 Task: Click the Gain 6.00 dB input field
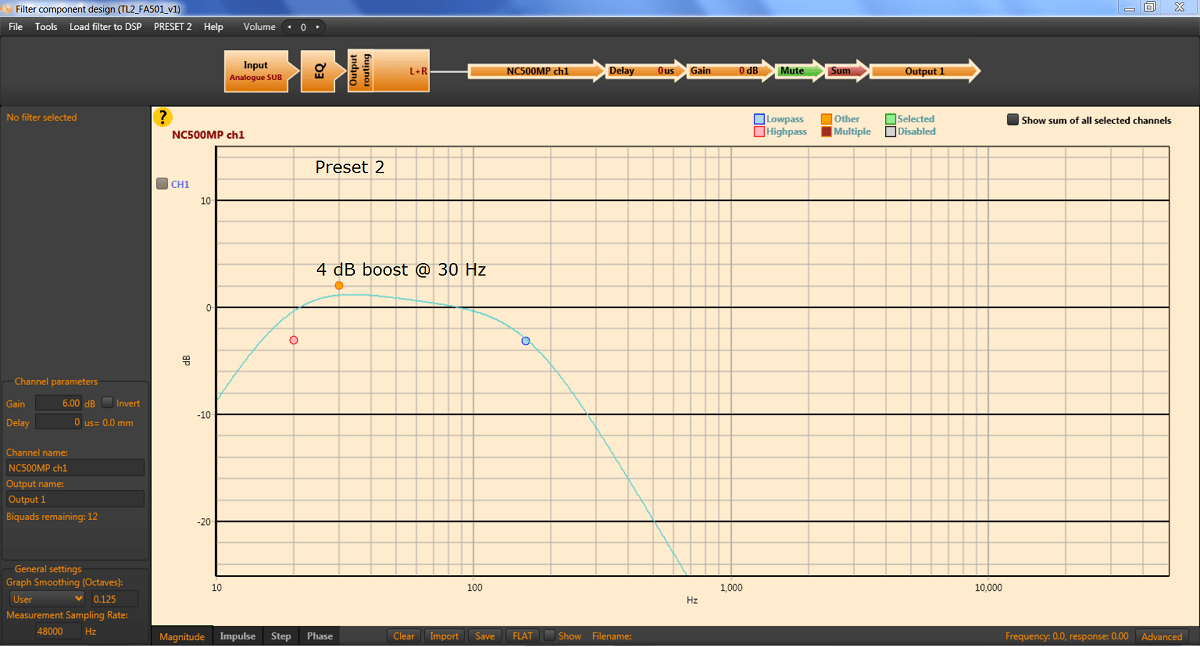click(58, 403)
